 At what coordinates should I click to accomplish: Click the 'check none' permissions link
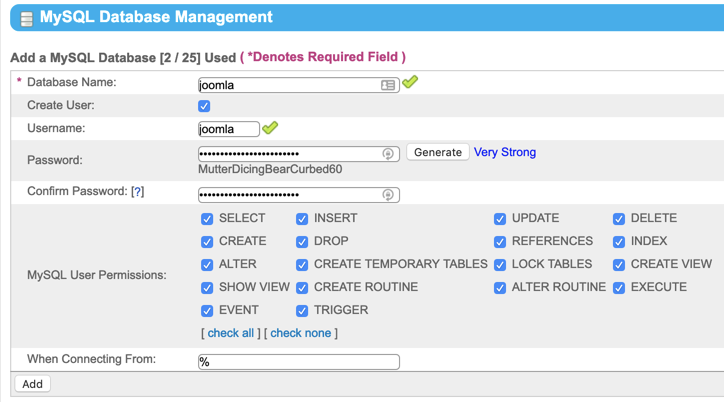pyautogui.click(x=301, y=333)
